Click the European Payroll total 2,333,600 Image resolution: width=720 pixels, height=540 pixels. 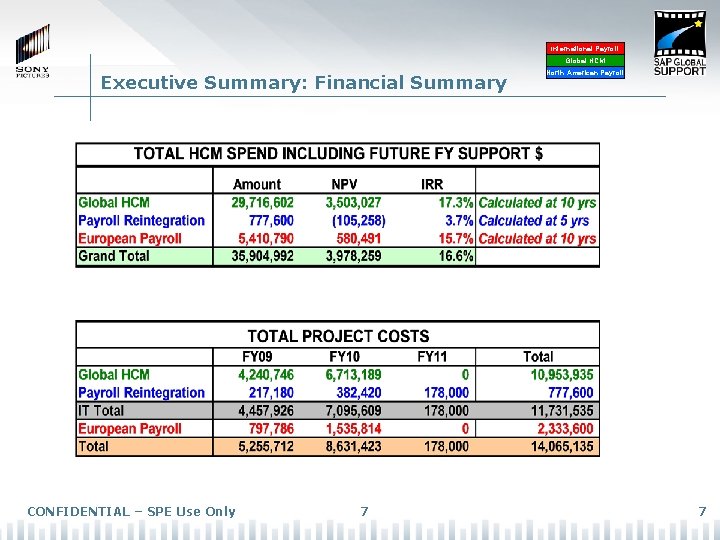pyautogui.click(x=565, y=428)
